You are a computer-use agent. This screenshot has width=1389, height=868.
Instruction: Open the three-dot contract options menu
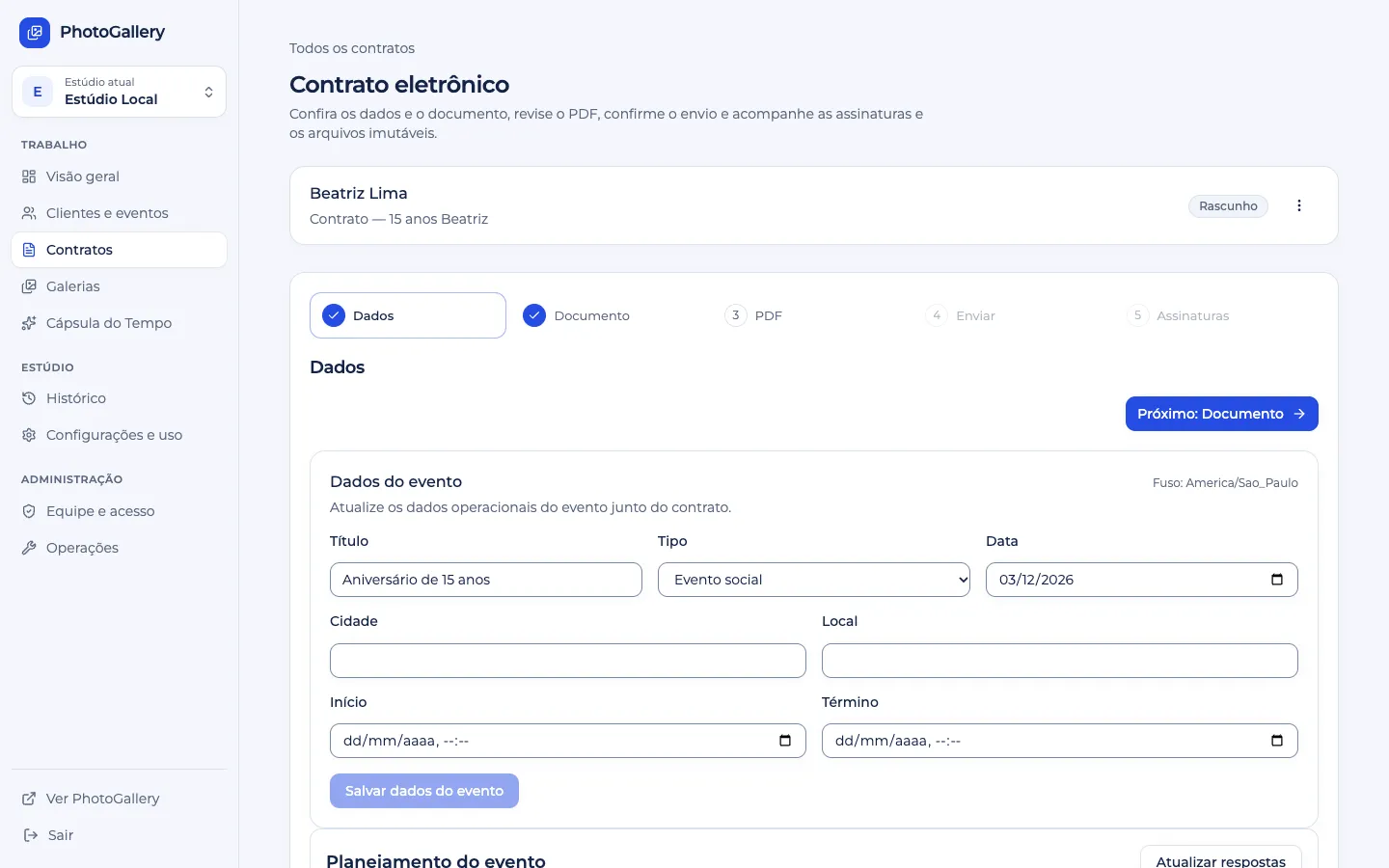pos(1299,205)
